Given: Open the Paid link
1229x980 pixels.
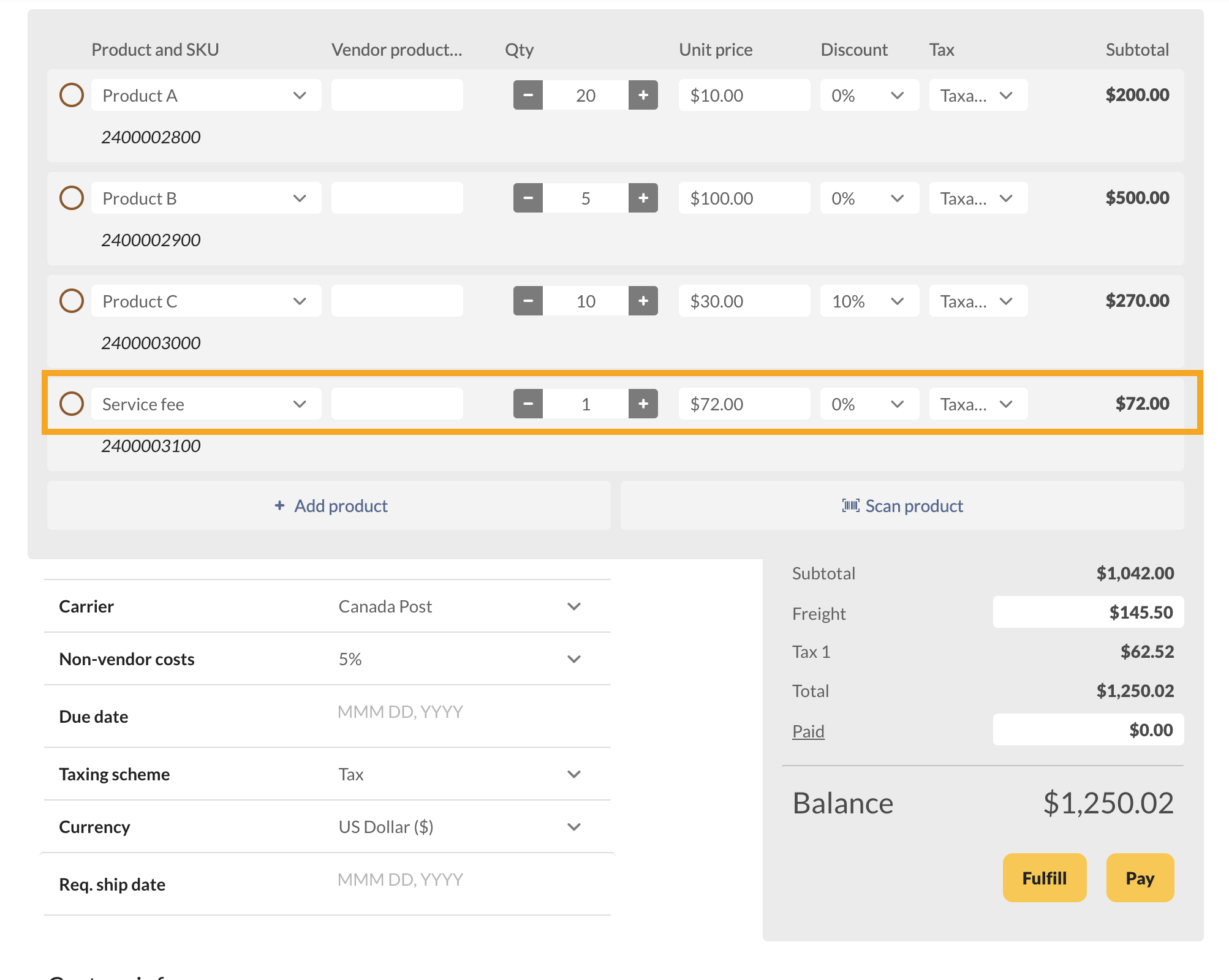Looking at the screenshot, I should [x=808, y=731].
